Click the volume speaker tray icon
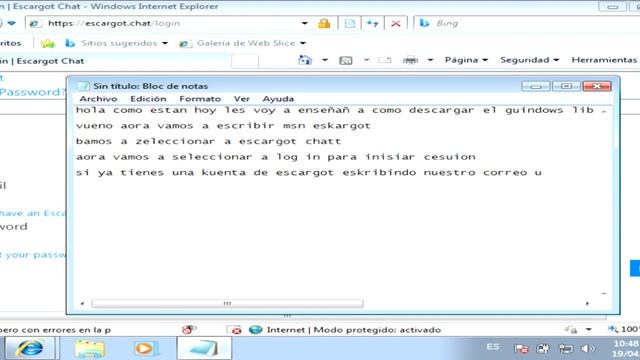Screen dimensions: 640x360 click(588, 348)
